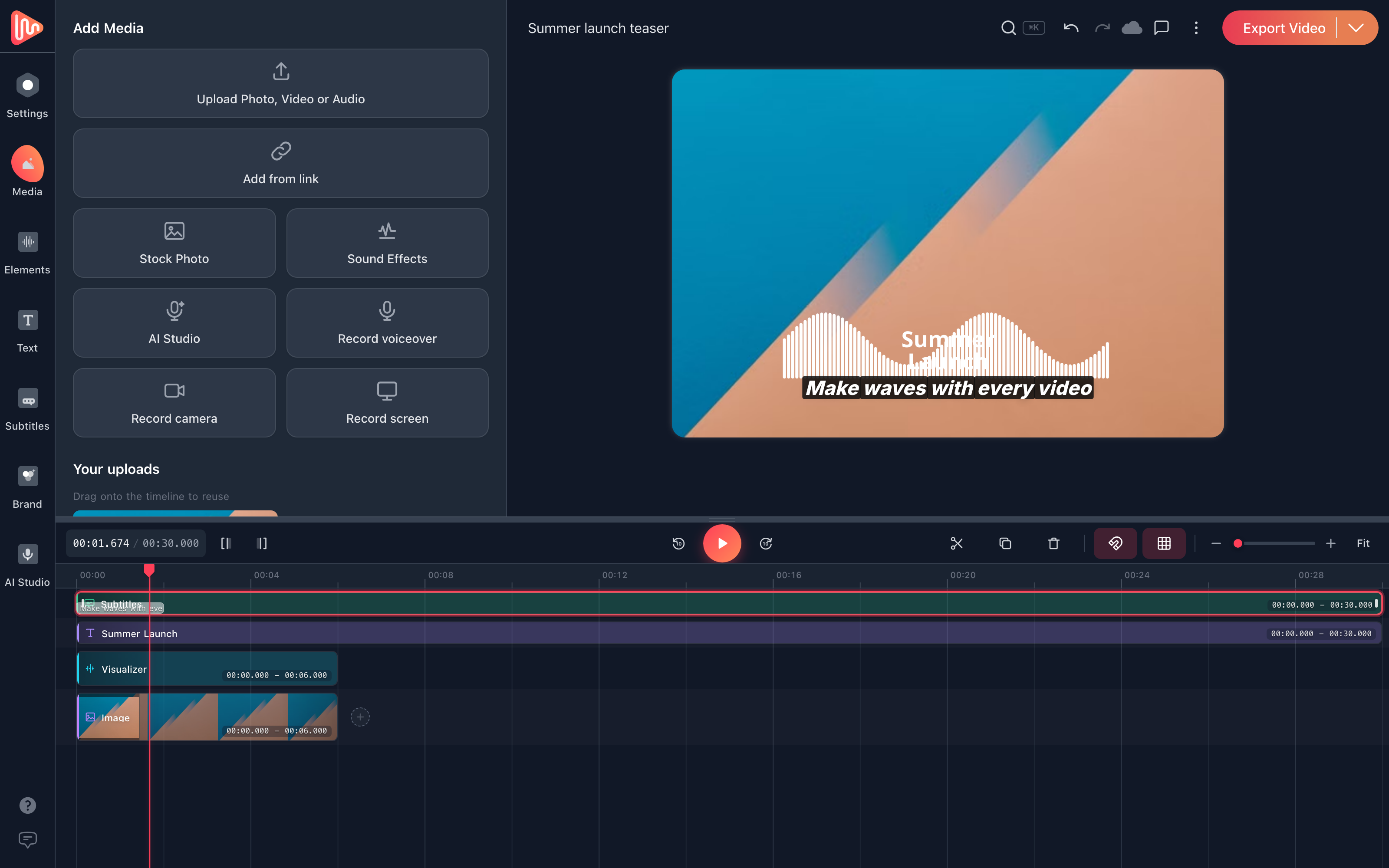Select the Image clip on timeline
The width and height of the screenshot is (1389, 868).
pos(207,717)
